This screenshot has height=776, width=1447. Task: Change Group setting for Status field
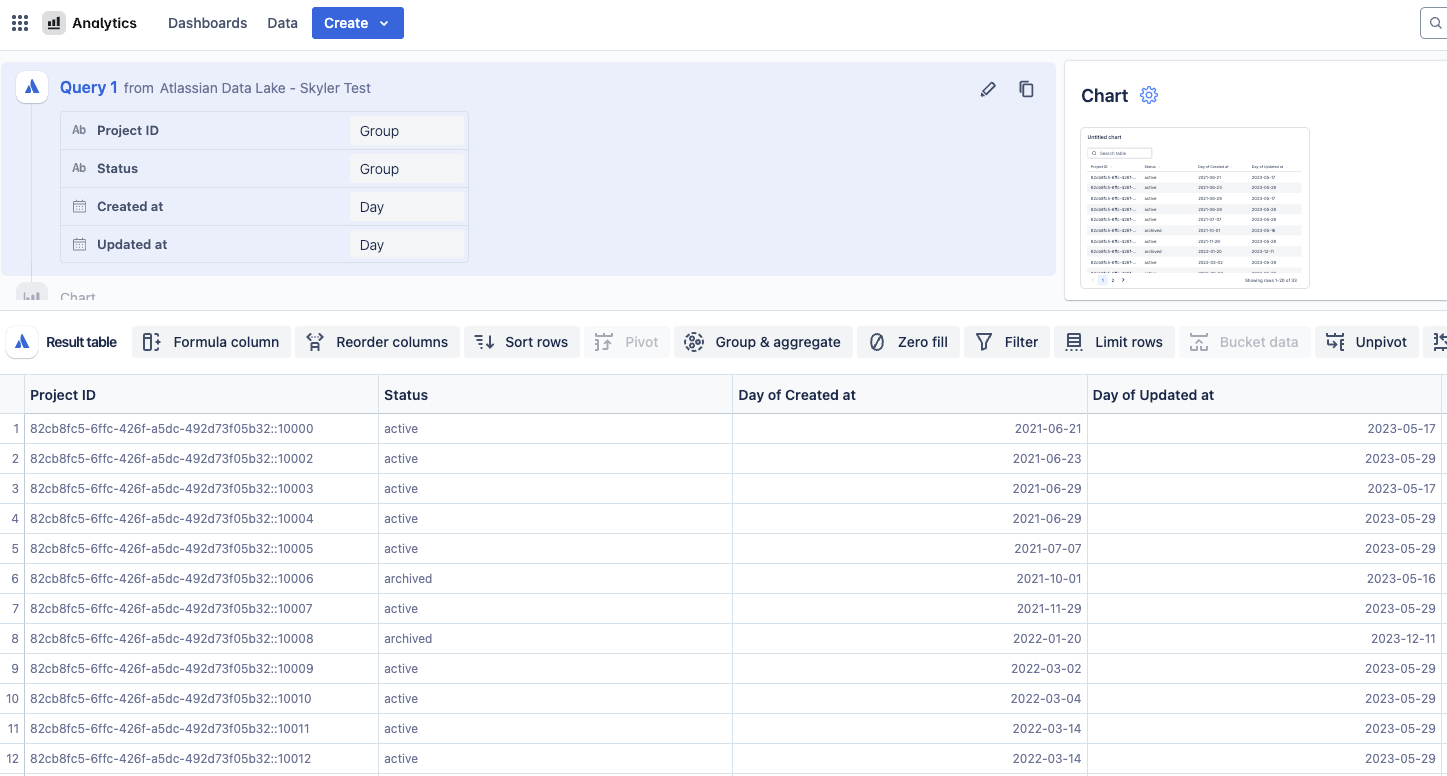click(x=407, y=169)
